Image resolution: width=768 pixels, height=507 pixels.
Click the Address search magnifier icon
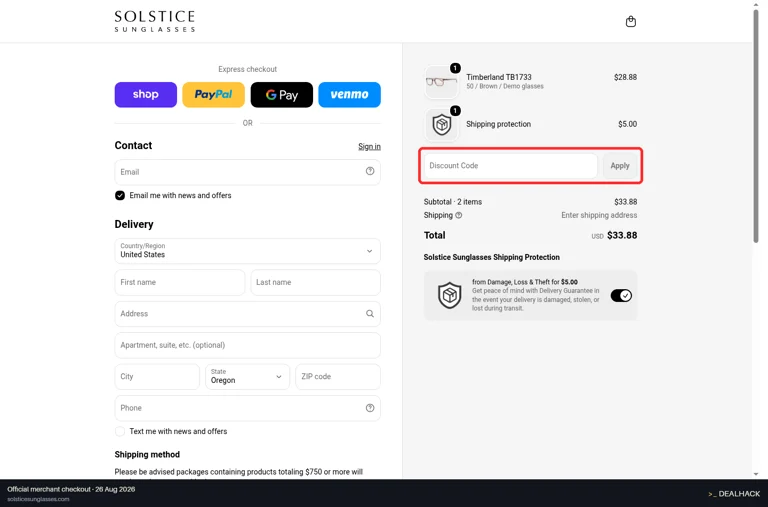pyautogui.click(x=370, y=314)
